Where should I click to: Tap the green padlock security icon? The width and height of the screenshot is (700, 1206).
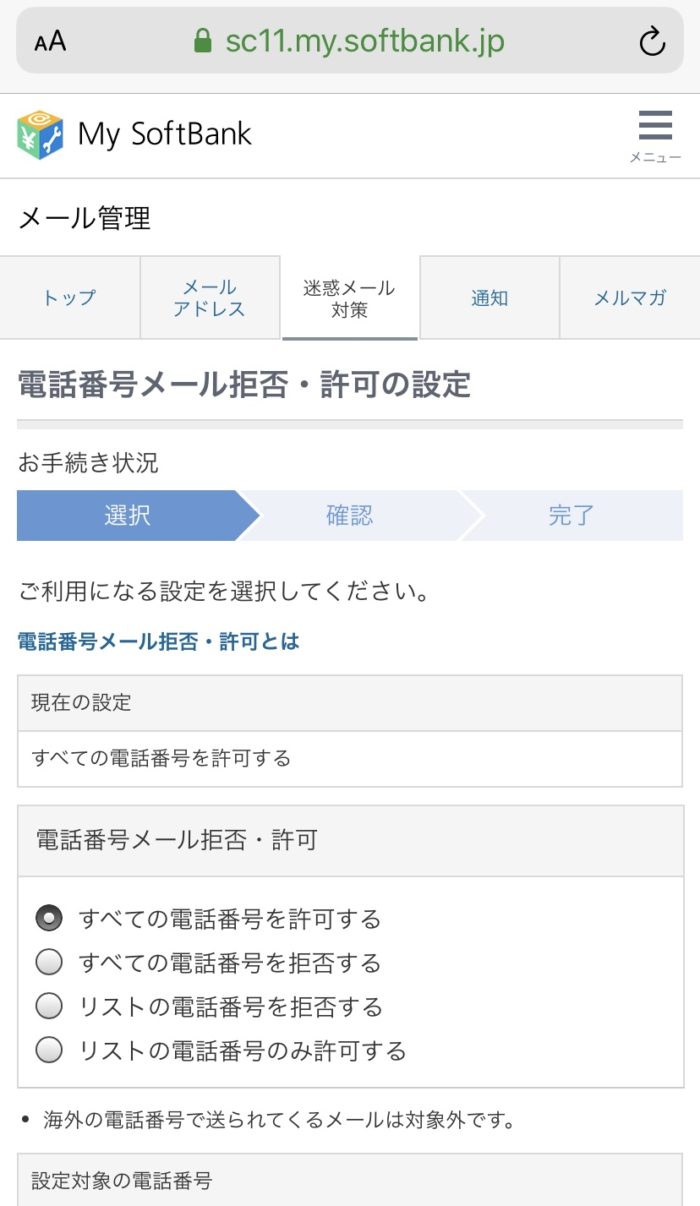pos(203,40)
